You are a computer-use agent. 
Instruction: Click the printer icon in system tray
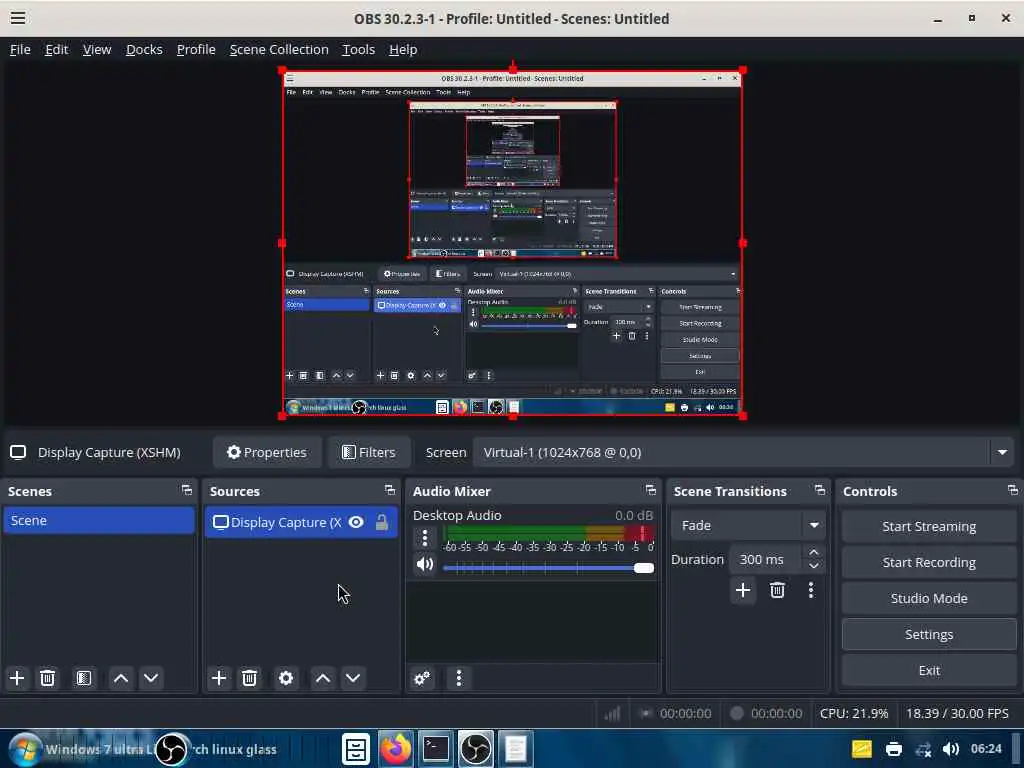pos(893,749)
